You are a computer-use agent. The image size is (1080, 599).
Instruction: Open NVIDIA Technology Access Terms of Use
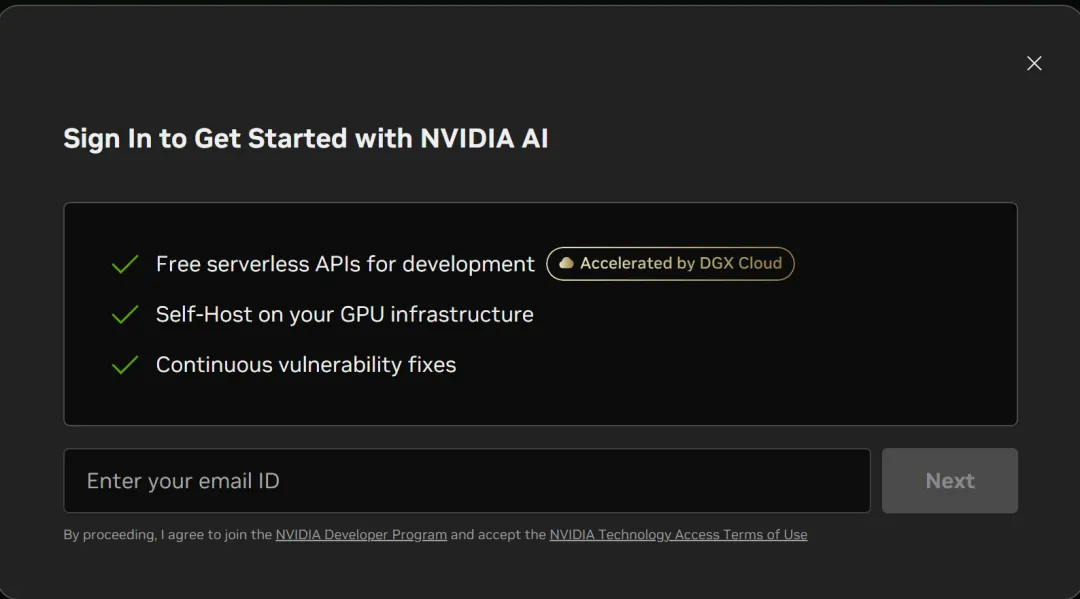(x=678, y=535)
